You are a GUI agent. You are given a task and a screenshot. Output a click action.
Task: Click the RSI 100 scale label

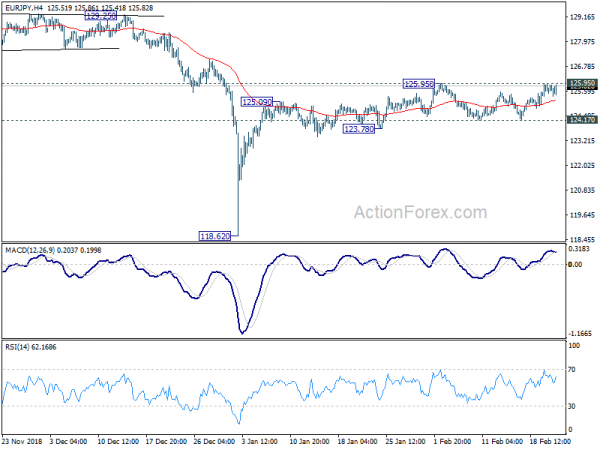574,346
